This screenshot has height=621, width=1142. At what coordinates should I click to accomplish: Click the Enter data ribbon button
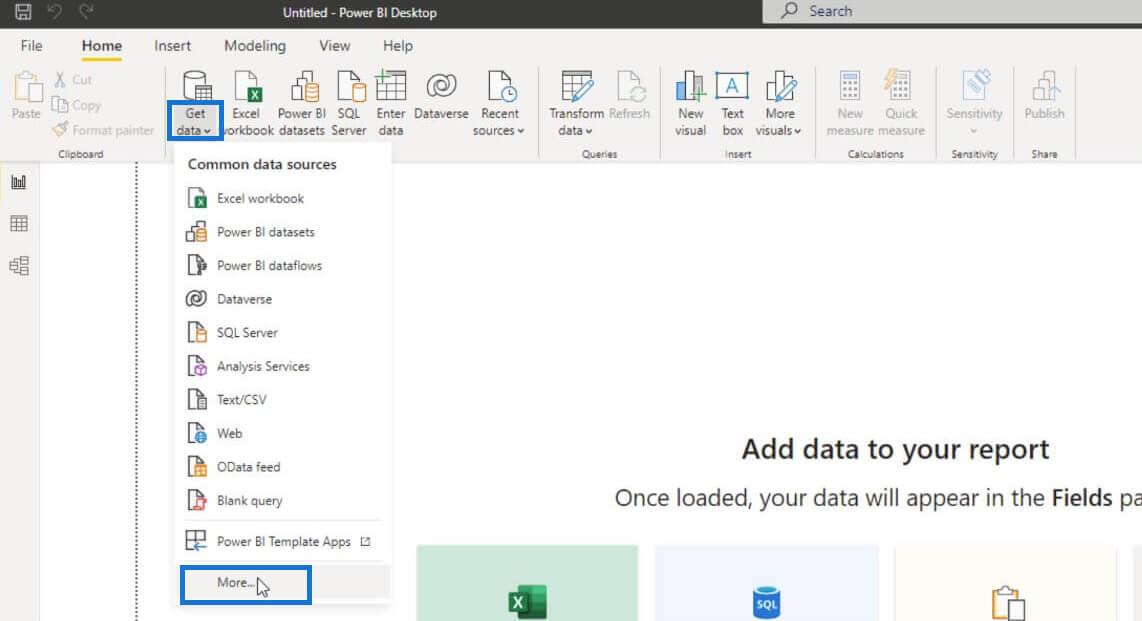click(x=390, y=104)
